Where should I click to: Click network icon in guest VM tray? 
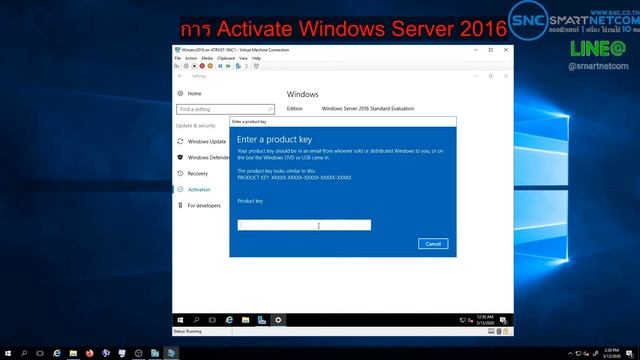click(x=462, y=320)
